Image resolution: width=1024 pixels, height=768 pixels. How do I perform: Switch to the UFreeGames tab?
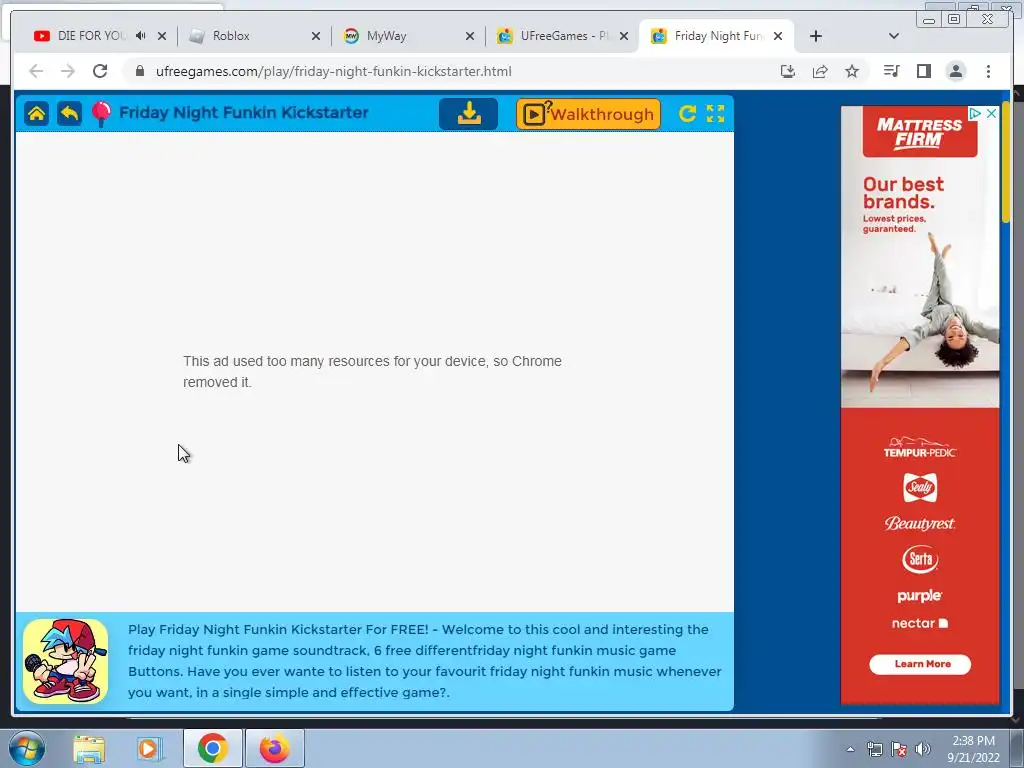[564, 36]
